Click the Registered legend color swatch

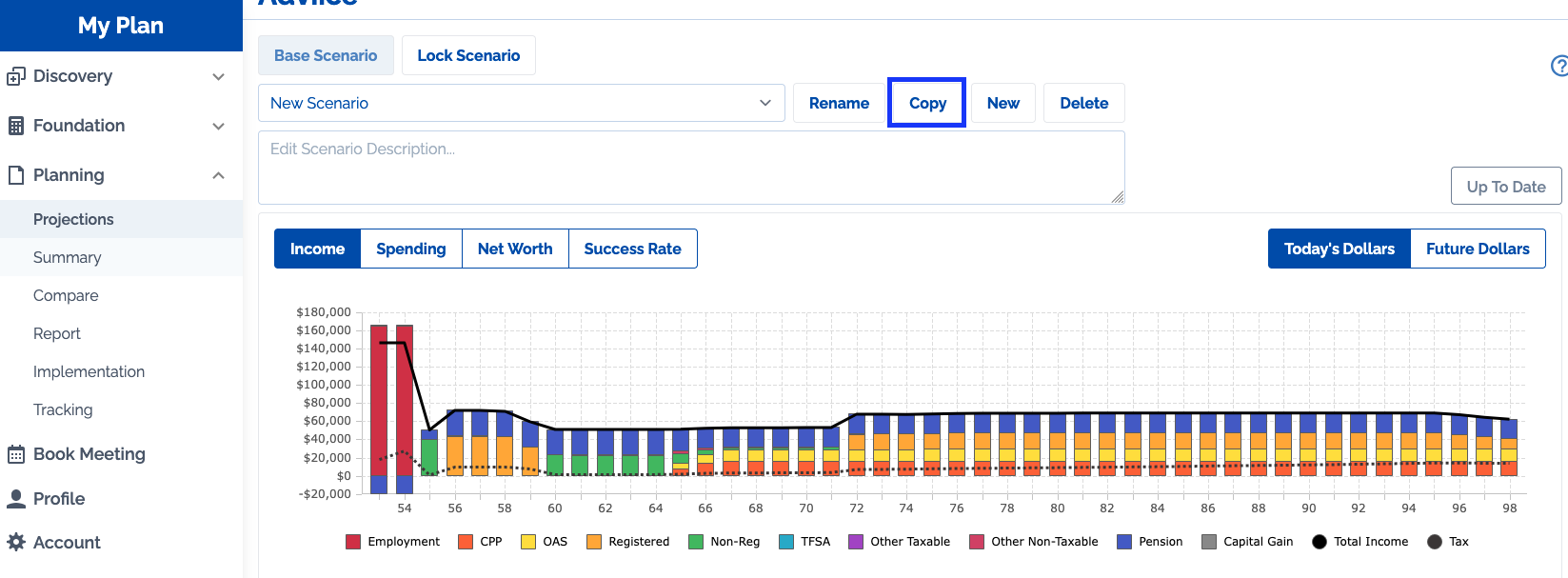coord(594,542)
